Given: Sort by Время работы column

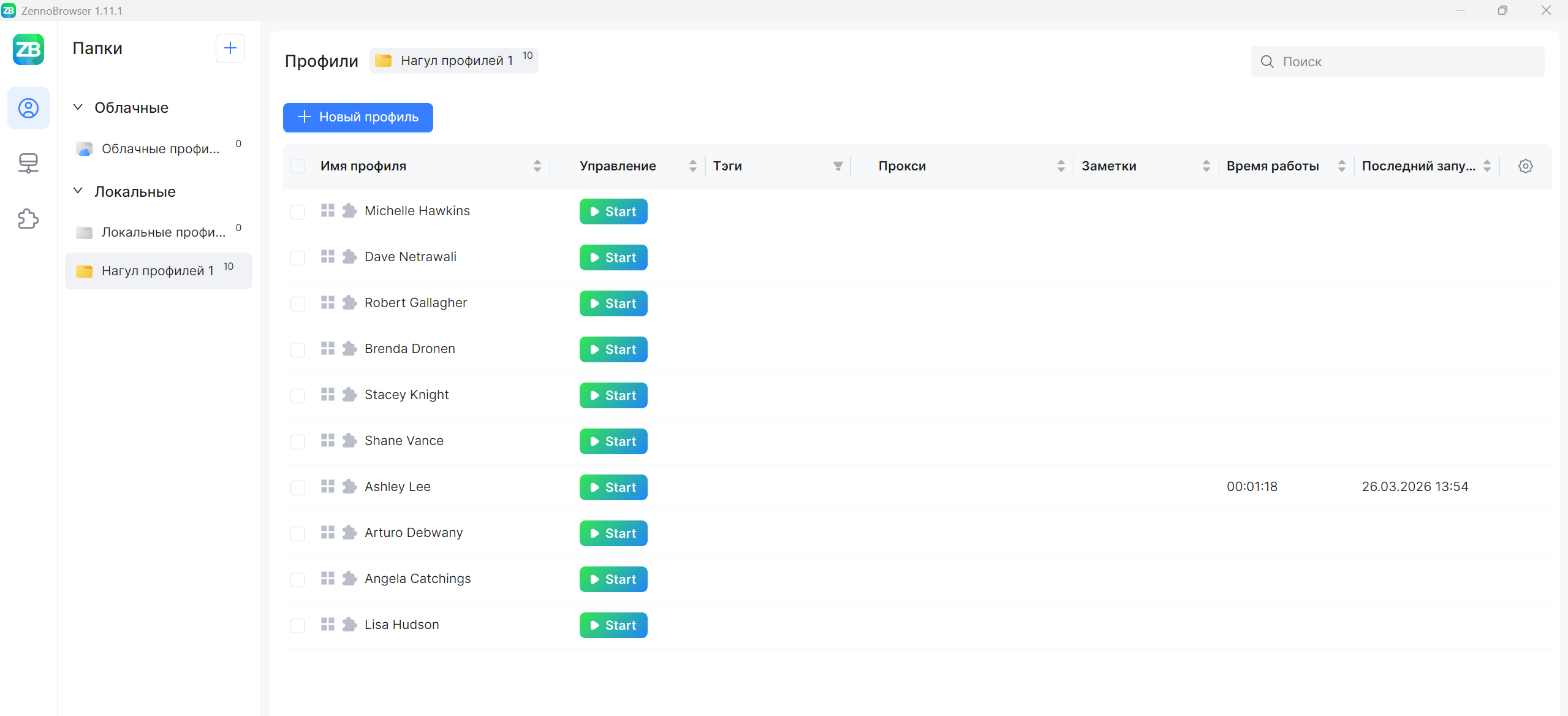Looking at the screenshot, I should click(x=1341, y=166).
